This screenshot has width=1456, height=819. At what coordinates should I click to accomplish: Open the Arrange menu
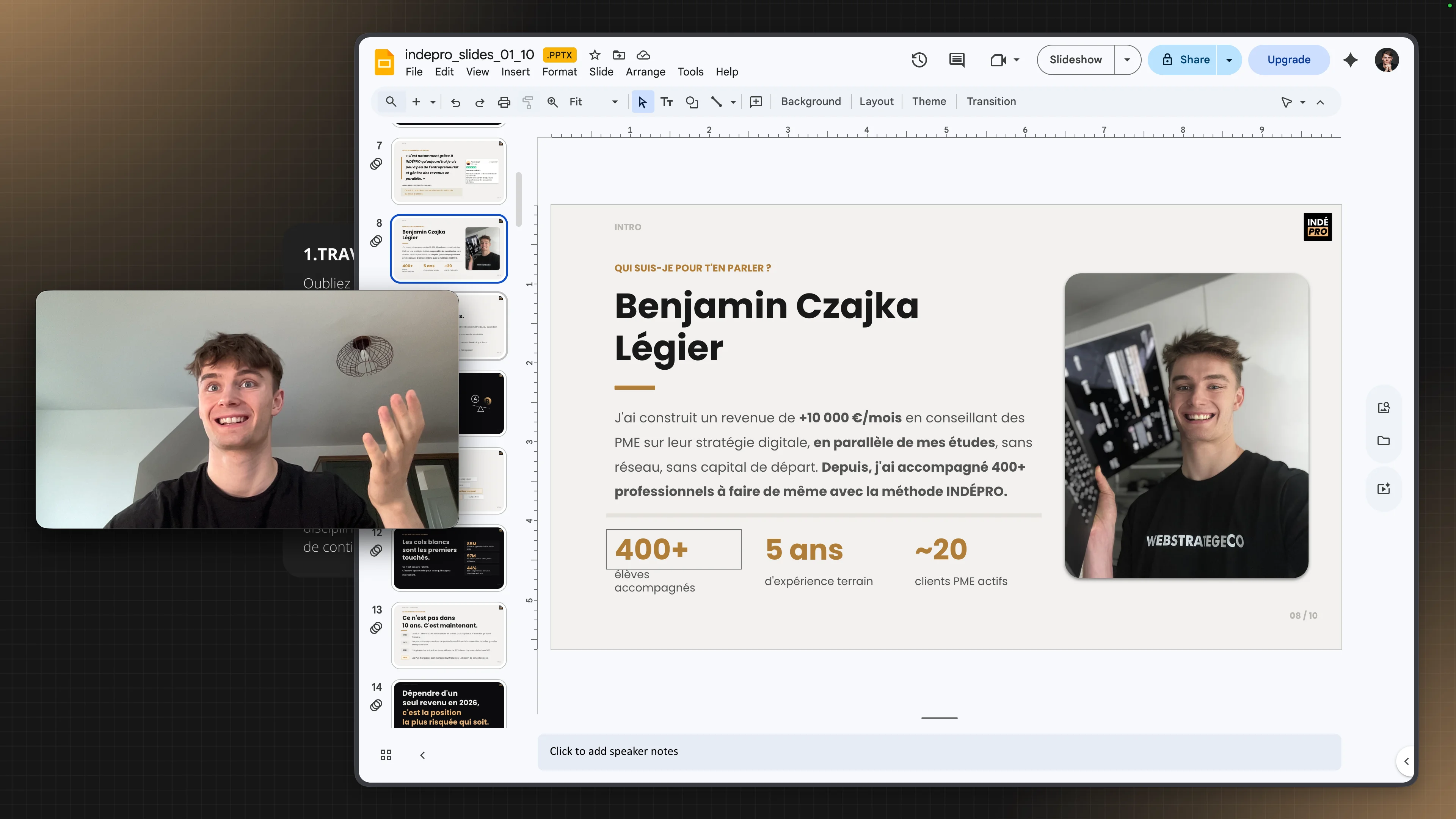pos(645,72)
